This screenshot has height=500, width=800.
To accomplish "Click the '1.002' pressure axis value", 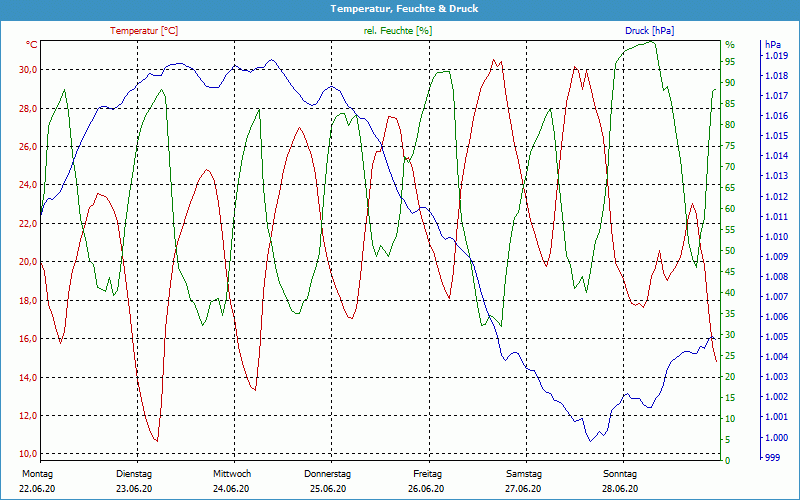I will [777, 397].
